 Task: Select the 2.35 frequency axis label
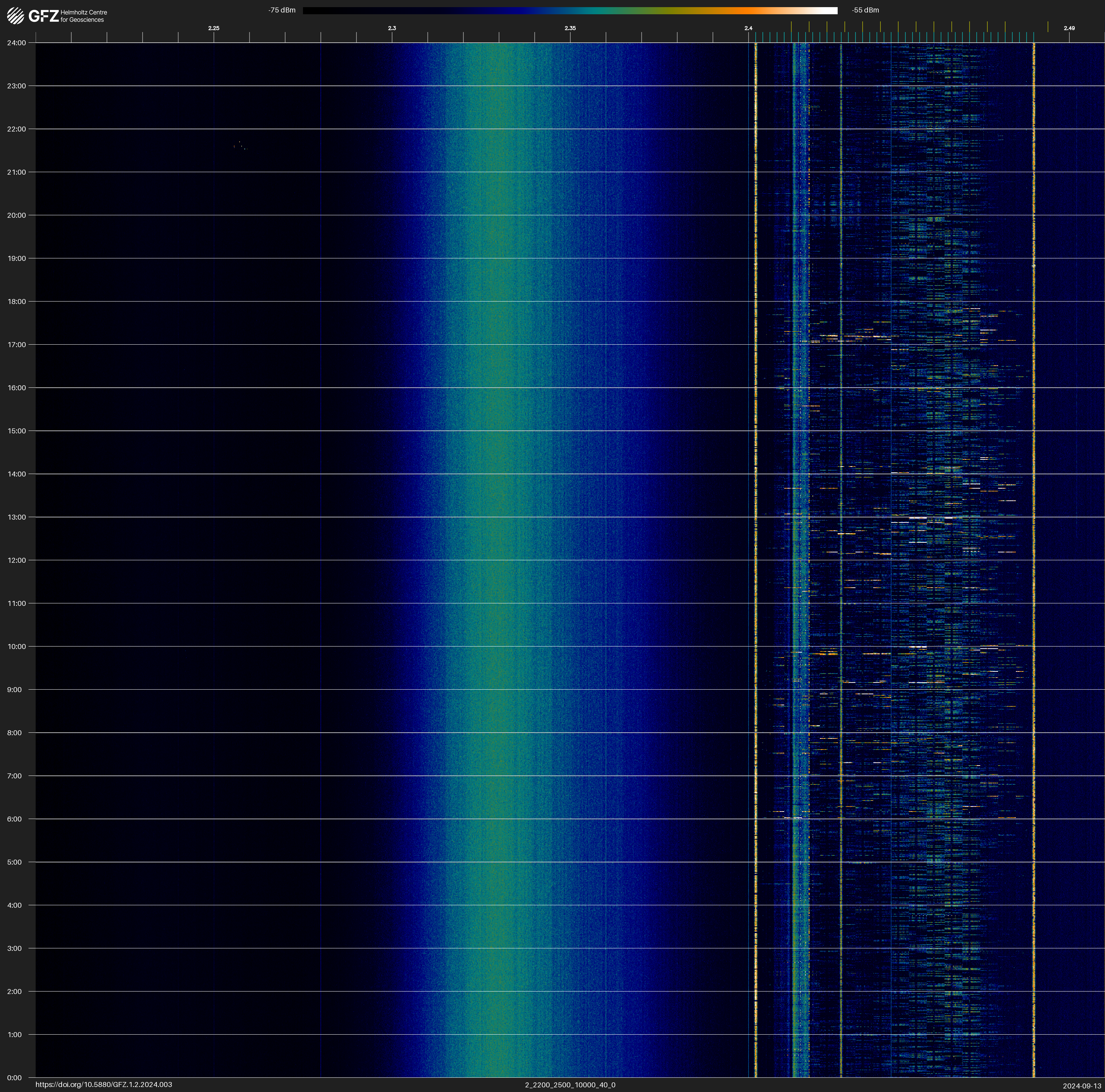(x=570, y=28)
